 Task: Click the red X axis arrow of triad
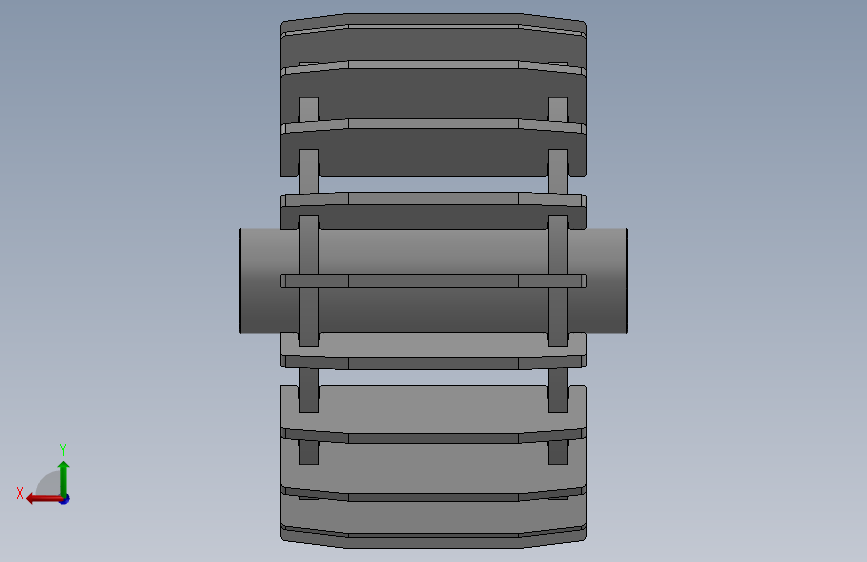(44, 499)
